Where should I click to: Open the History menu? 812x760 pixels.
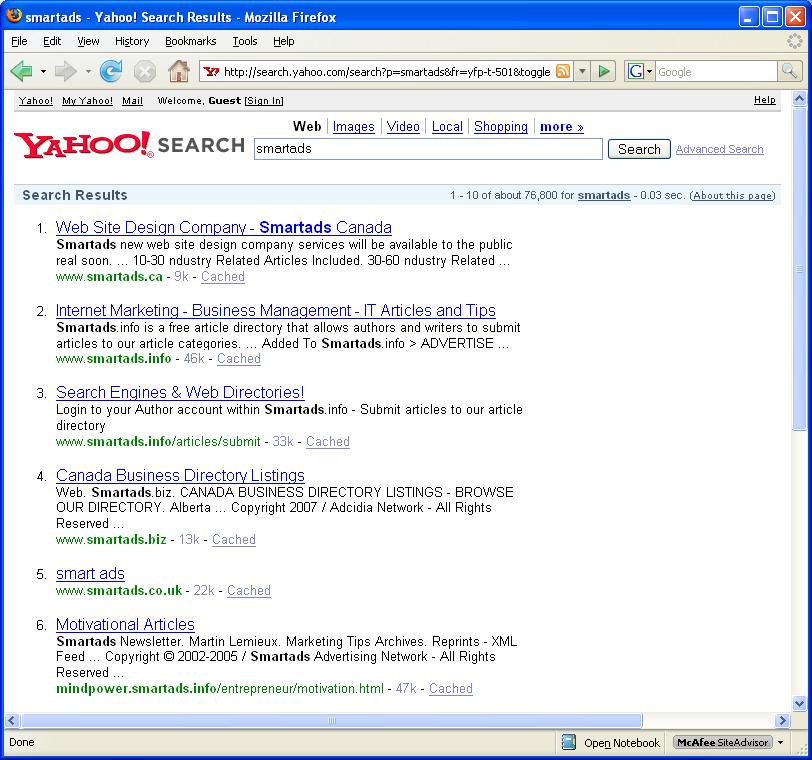coord(132,41)
